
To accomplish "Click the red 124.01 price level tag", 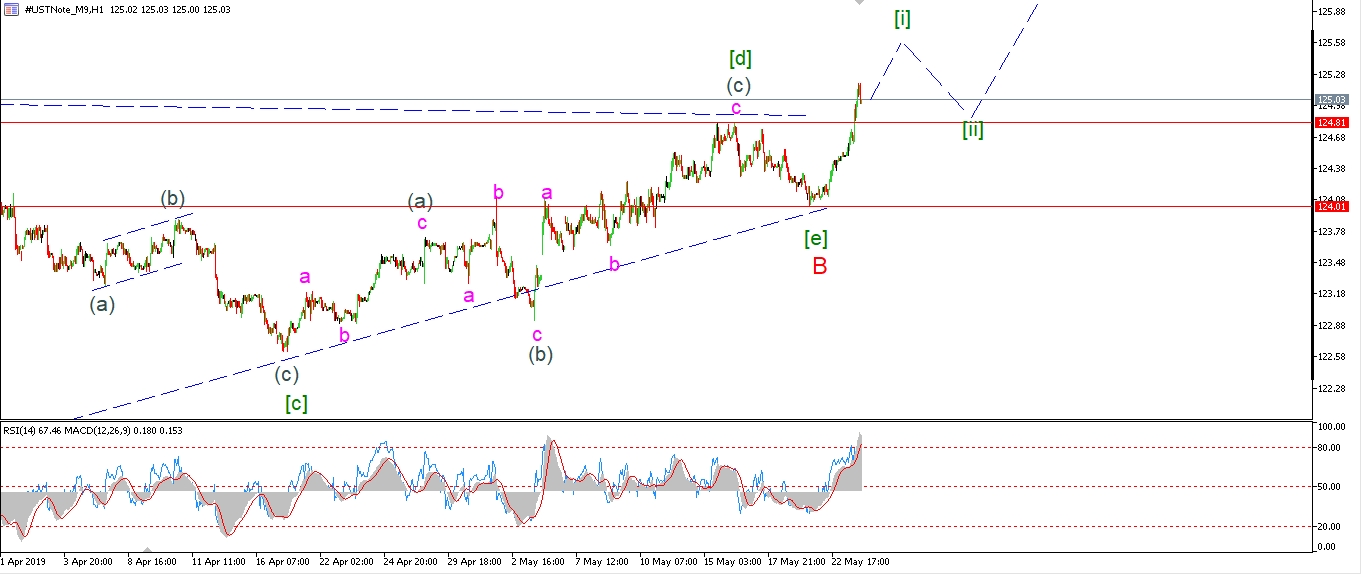I will (1331, 206).
